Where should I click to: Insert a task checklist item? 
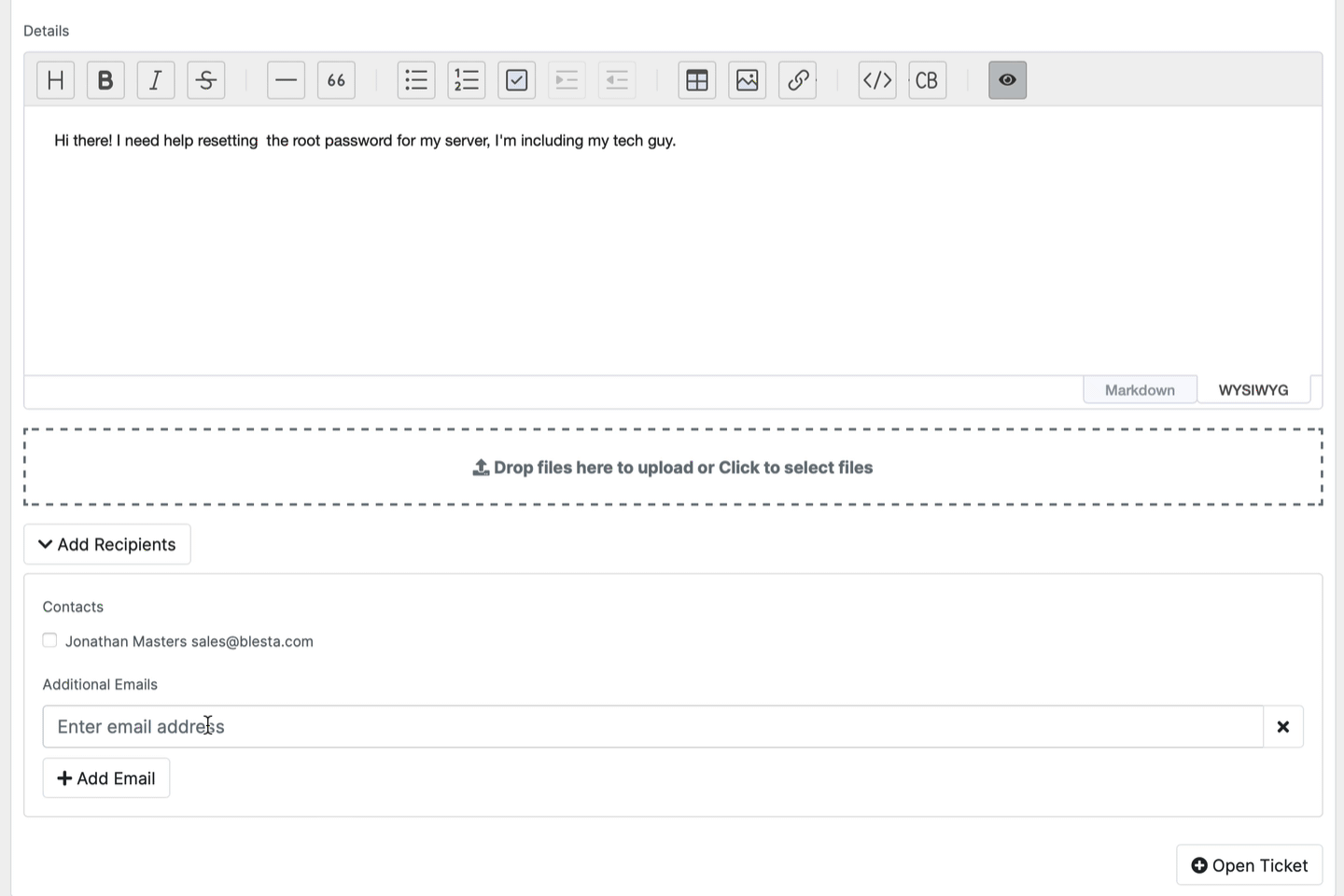coord(516,80)
